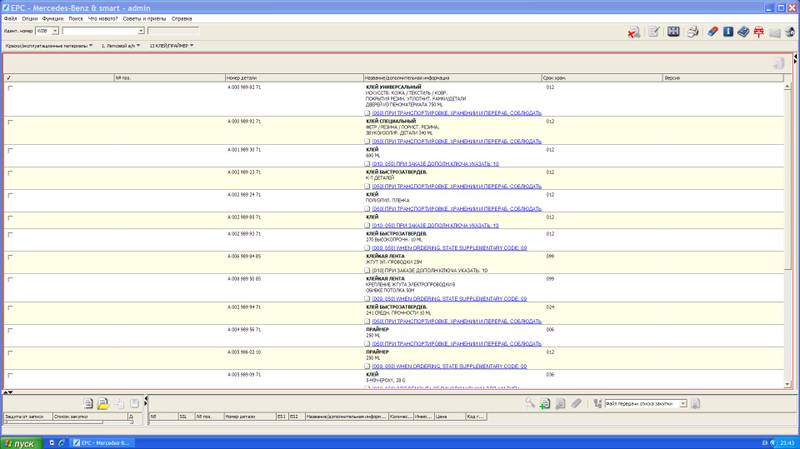Click the printer icon
Image resolution: width=800 pixels, height=449 pixels.
(692, 32)
